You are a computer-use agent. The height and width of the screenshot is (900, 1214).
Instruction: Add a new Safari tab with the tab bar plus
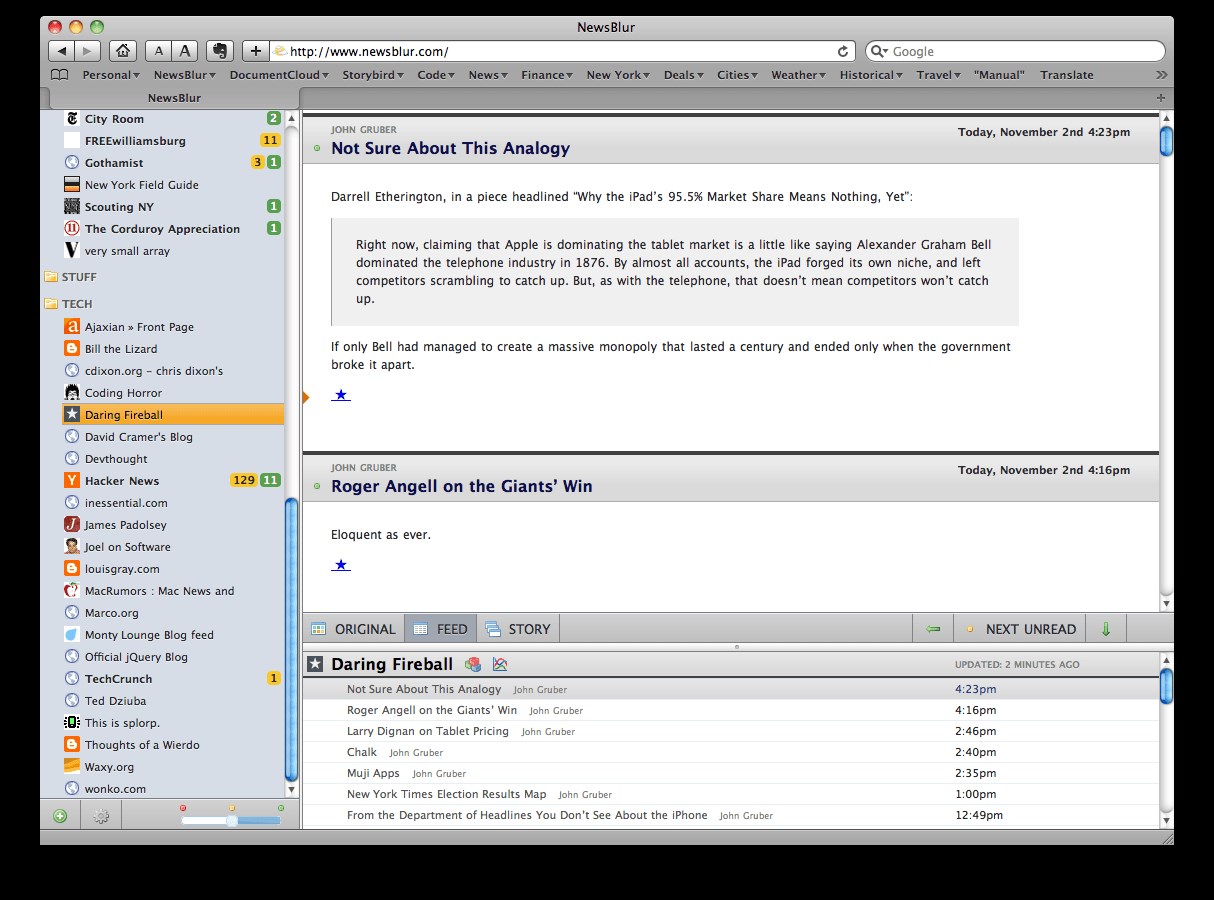coord(1160,98)
